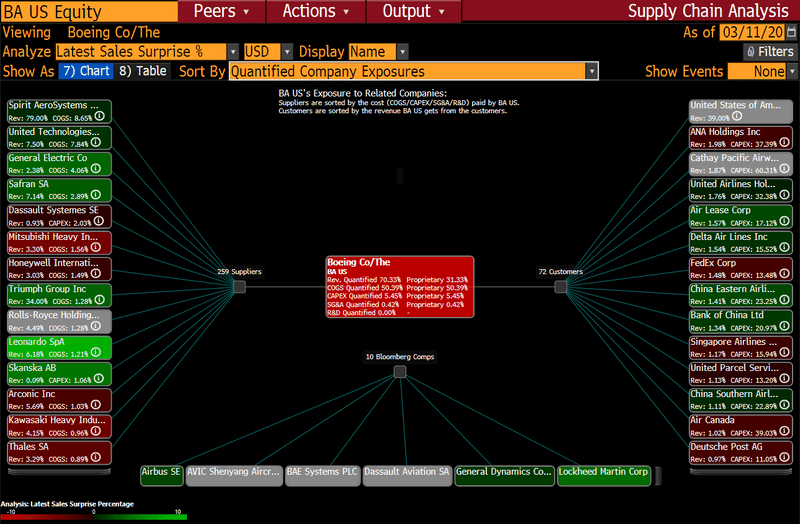This screenshot has width=800, height=524.
Task: Click the As of date field 03/11/20
Action: pos(752,32)
